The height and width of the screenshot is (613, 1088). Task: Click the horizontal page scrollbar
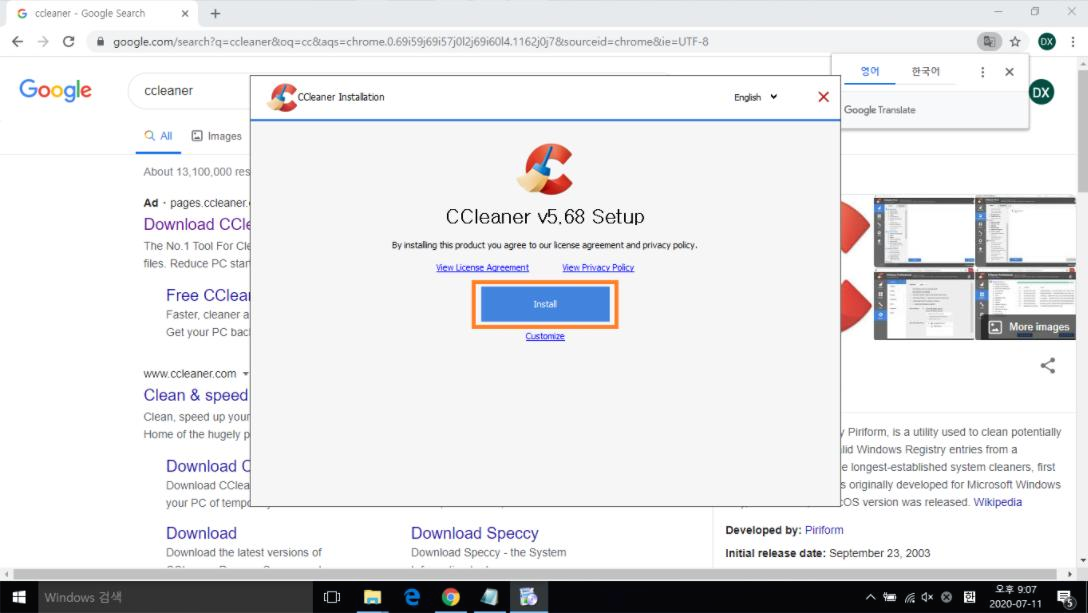click(x=534, y=574)
